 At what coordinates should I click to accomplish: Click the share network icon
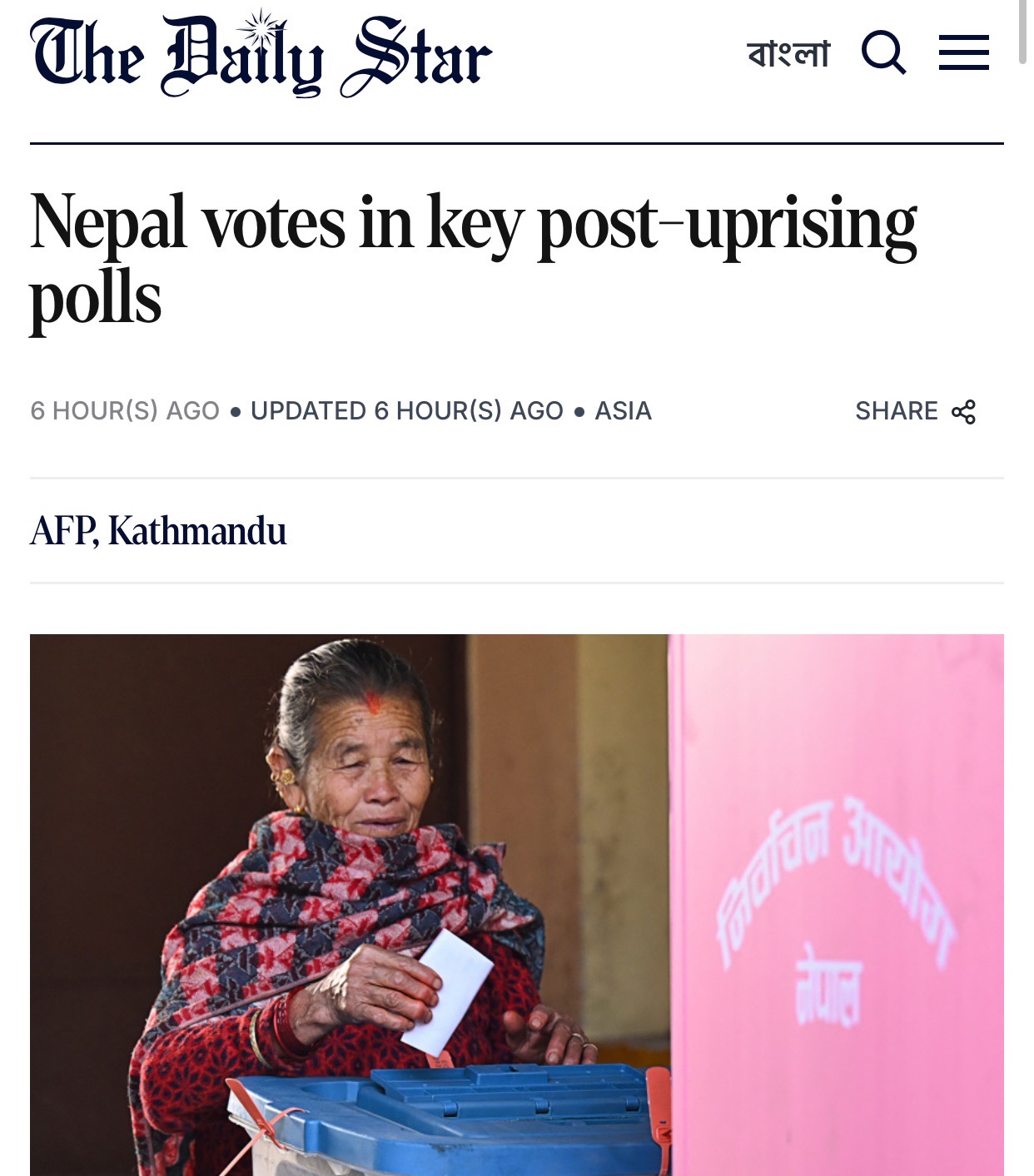963,411
